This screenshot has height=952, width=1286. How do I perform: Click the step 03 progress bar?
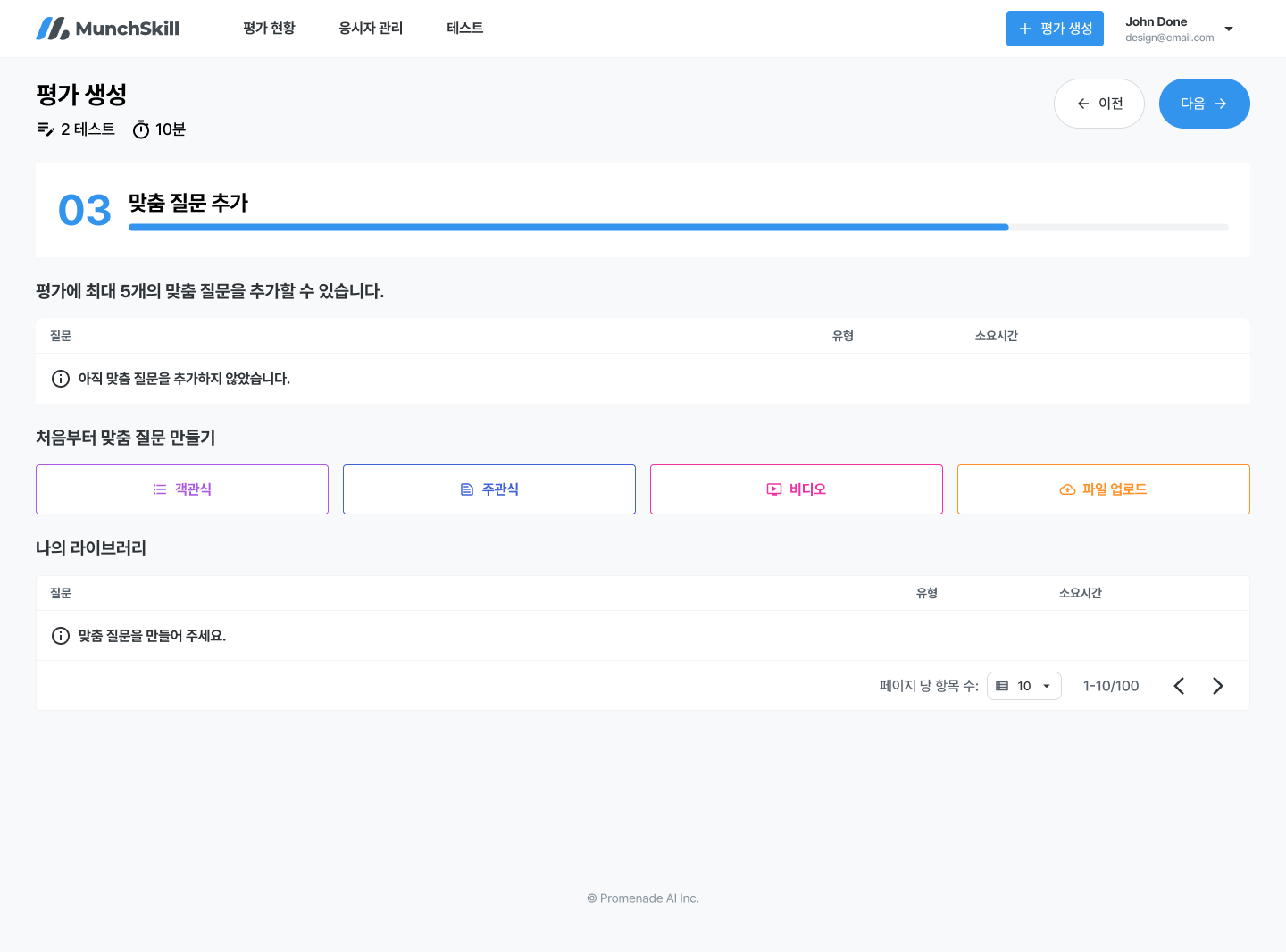pyautogui.click(x=678, y=228)
